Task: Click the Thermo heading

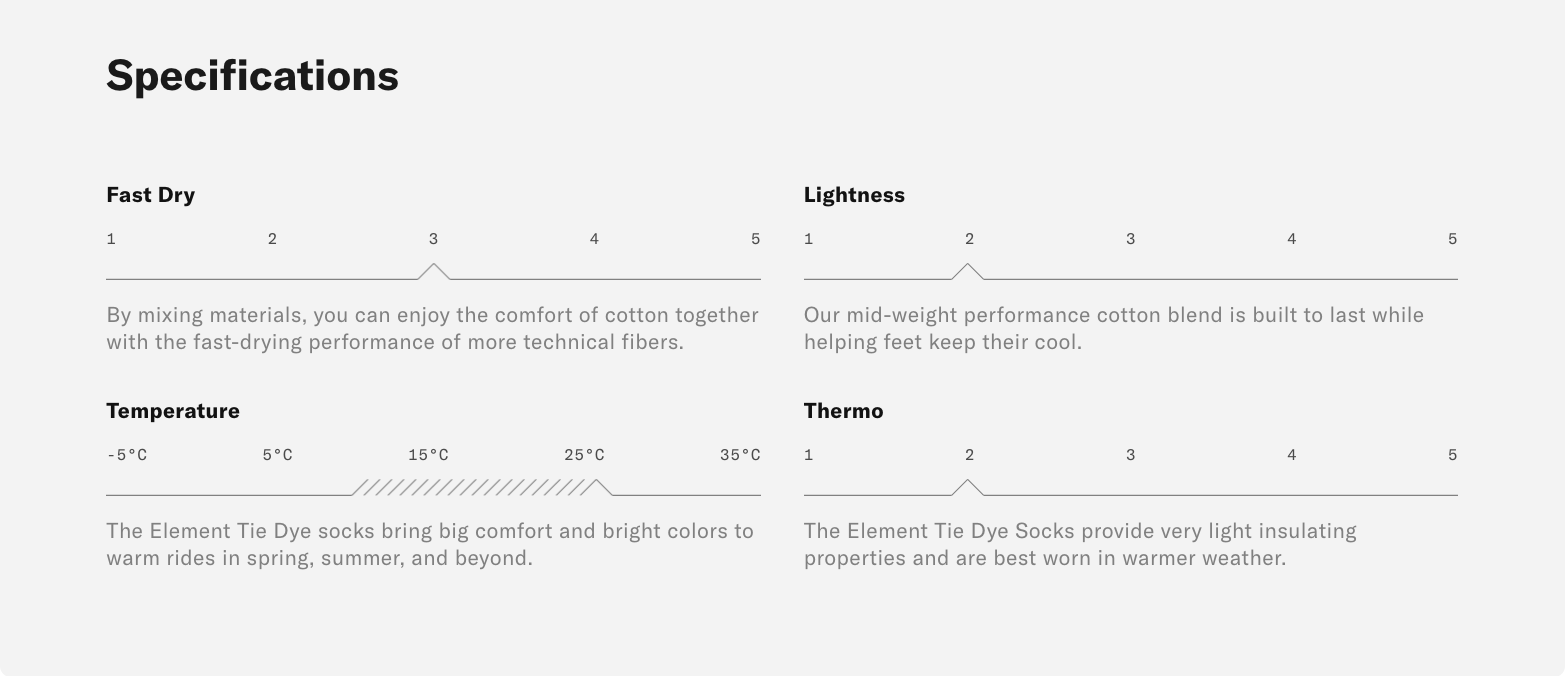Action: pyautogui.click(x=843, y=411)
